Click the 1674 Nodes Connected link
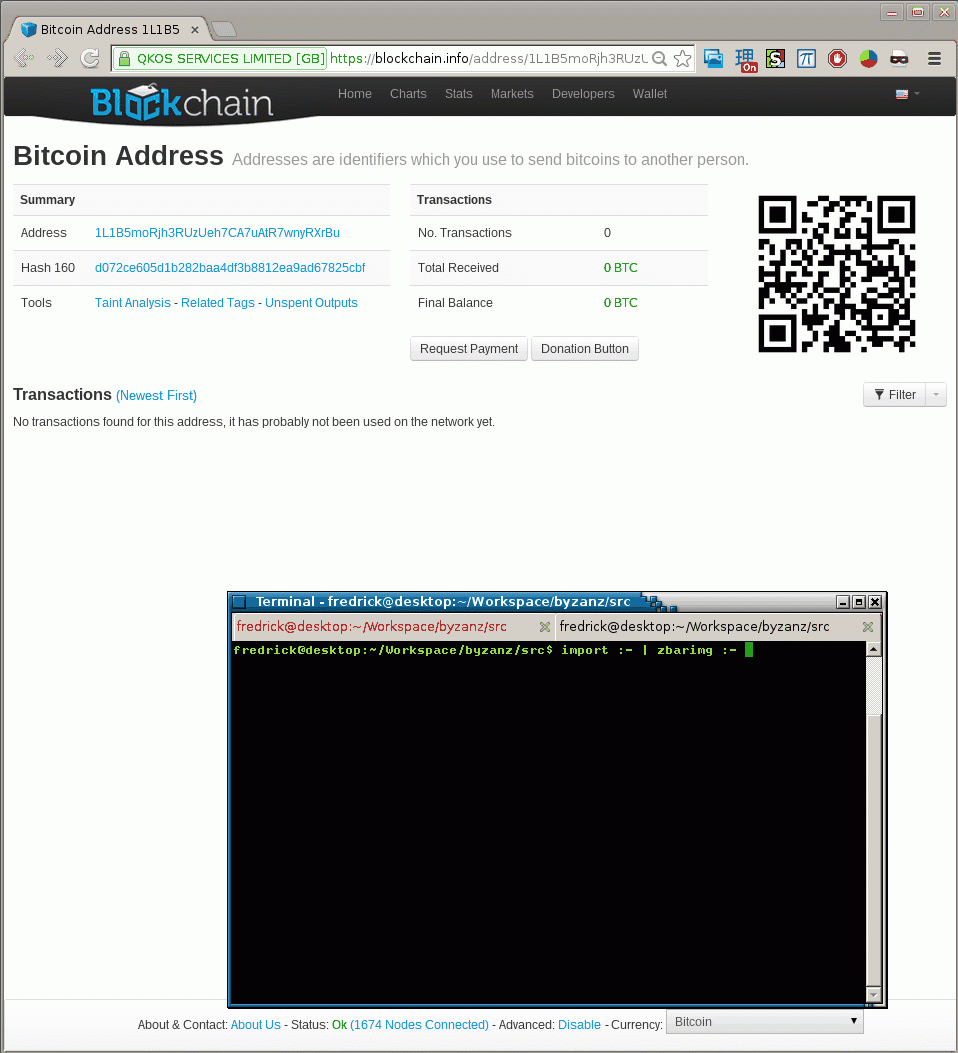Viewport: 958px width, 1053px height. coord(420,1025)
